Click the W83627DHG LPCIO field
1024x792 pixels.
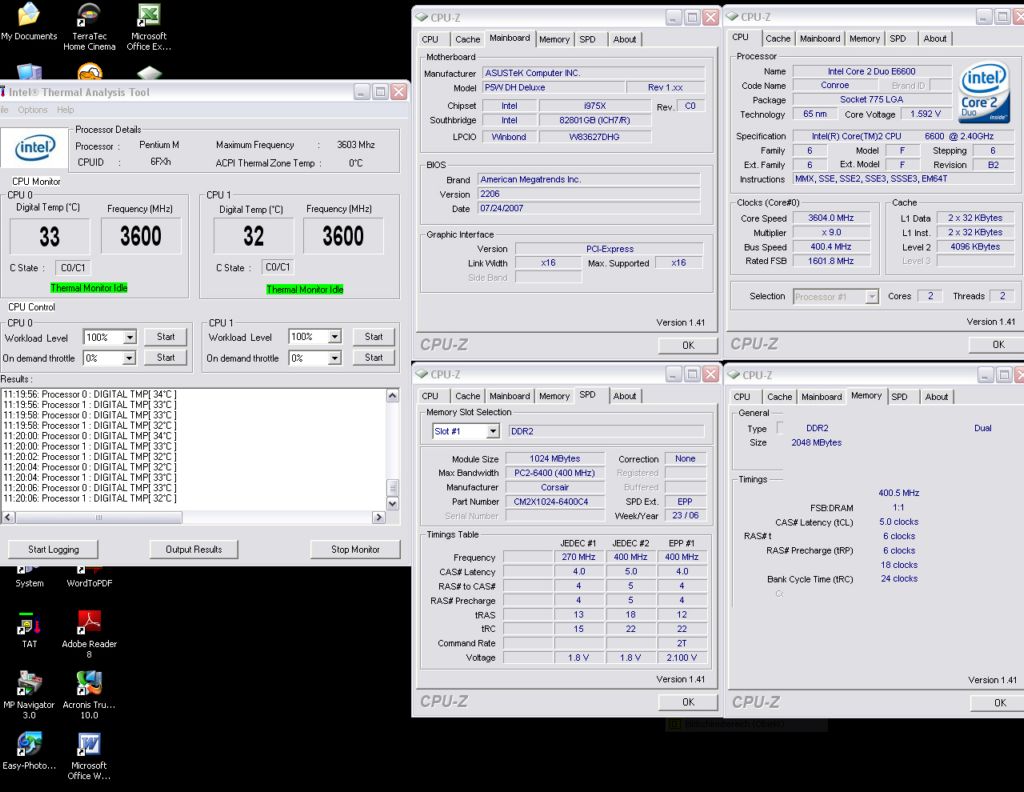(594, 137)
